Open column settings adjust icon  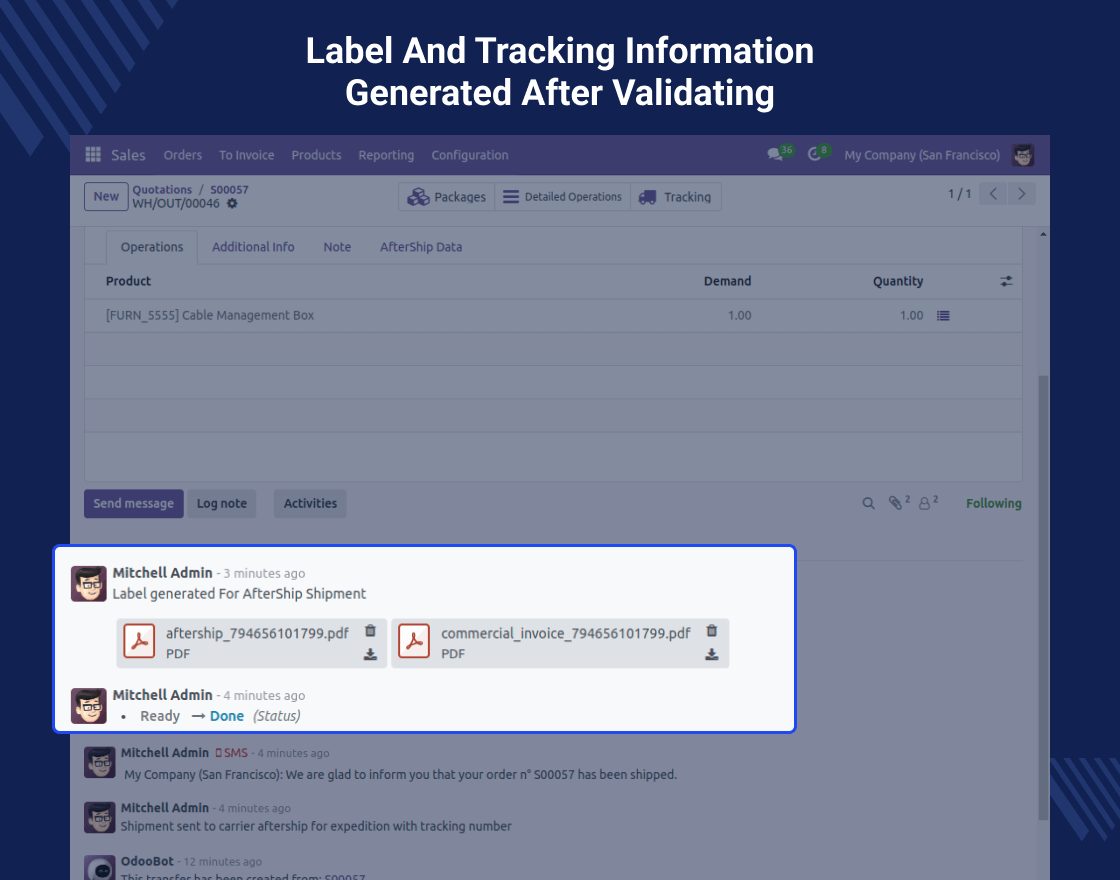click(1006, 281)
